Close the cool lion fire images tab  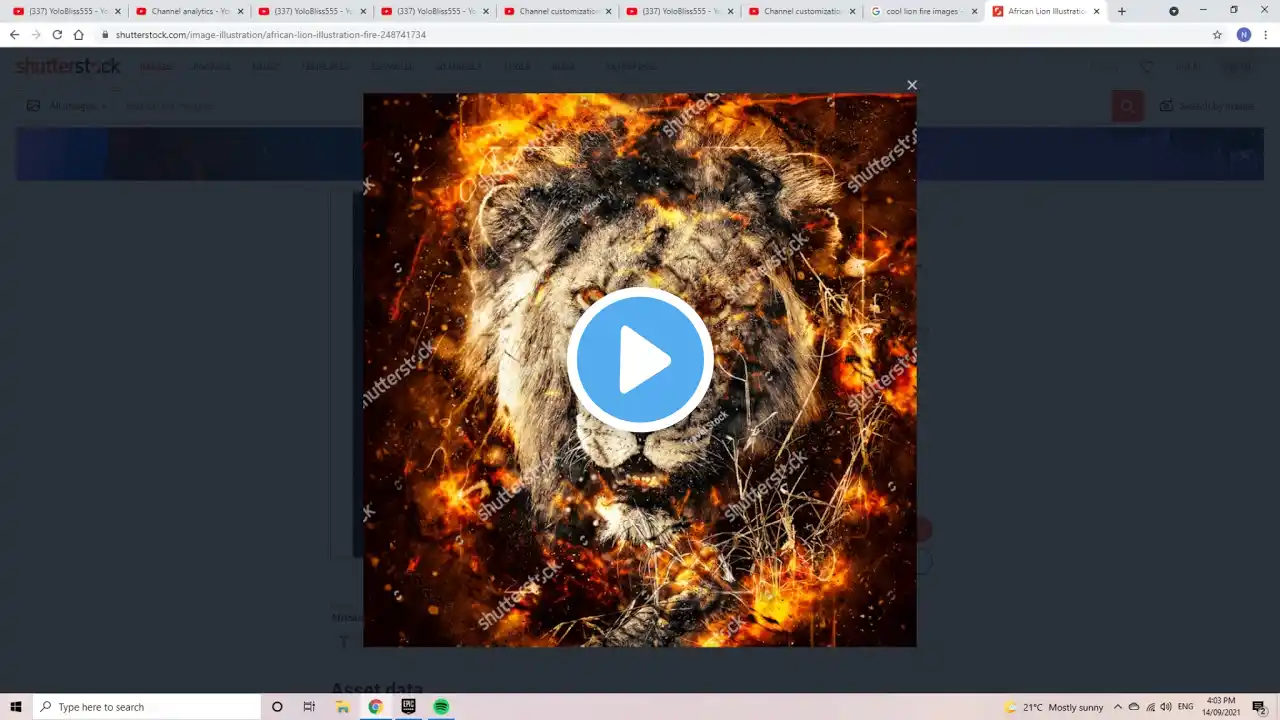(x=975, y=11)
